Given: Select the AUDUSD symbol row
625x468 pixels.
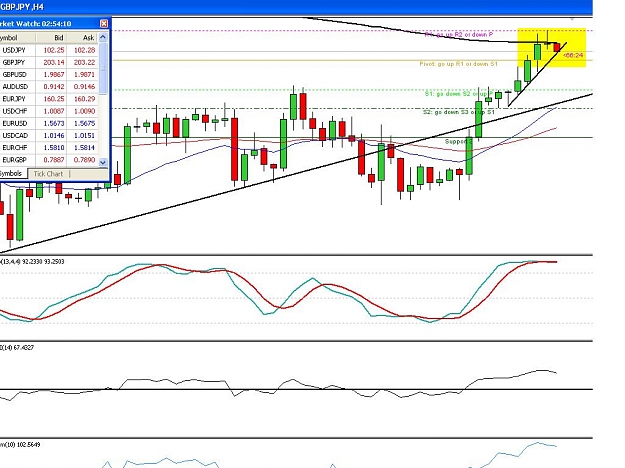Looking at the screenshot, I should pos(49,87).
